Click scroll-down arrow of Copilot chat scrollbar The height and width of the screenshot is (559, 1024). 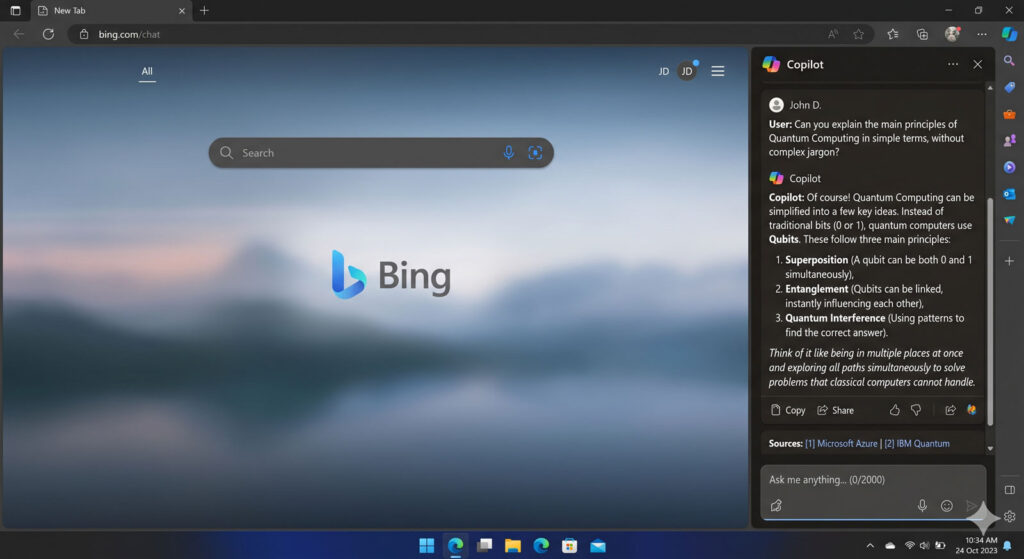tap(990, 449)
